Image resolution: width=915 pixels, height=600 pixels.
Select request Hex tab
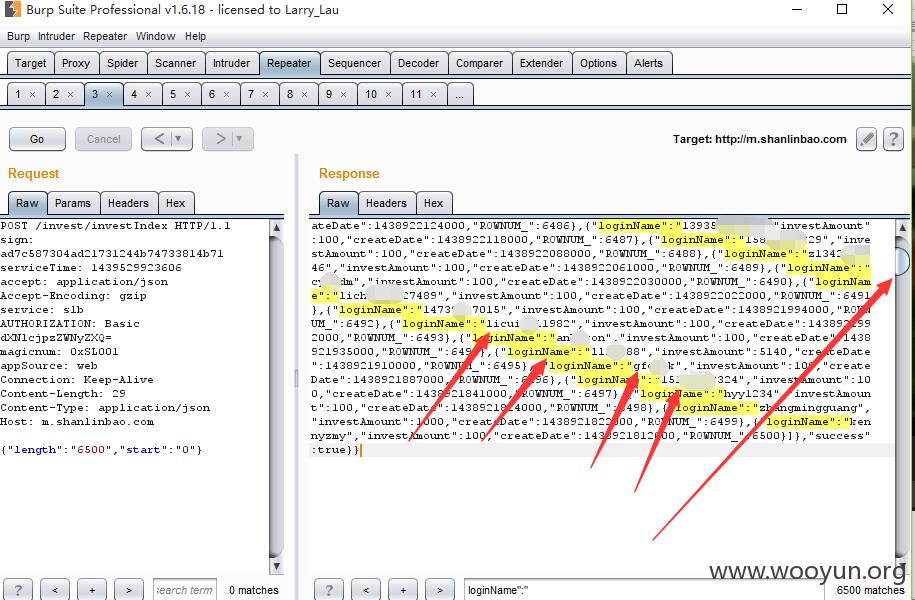tap(176, 203)
